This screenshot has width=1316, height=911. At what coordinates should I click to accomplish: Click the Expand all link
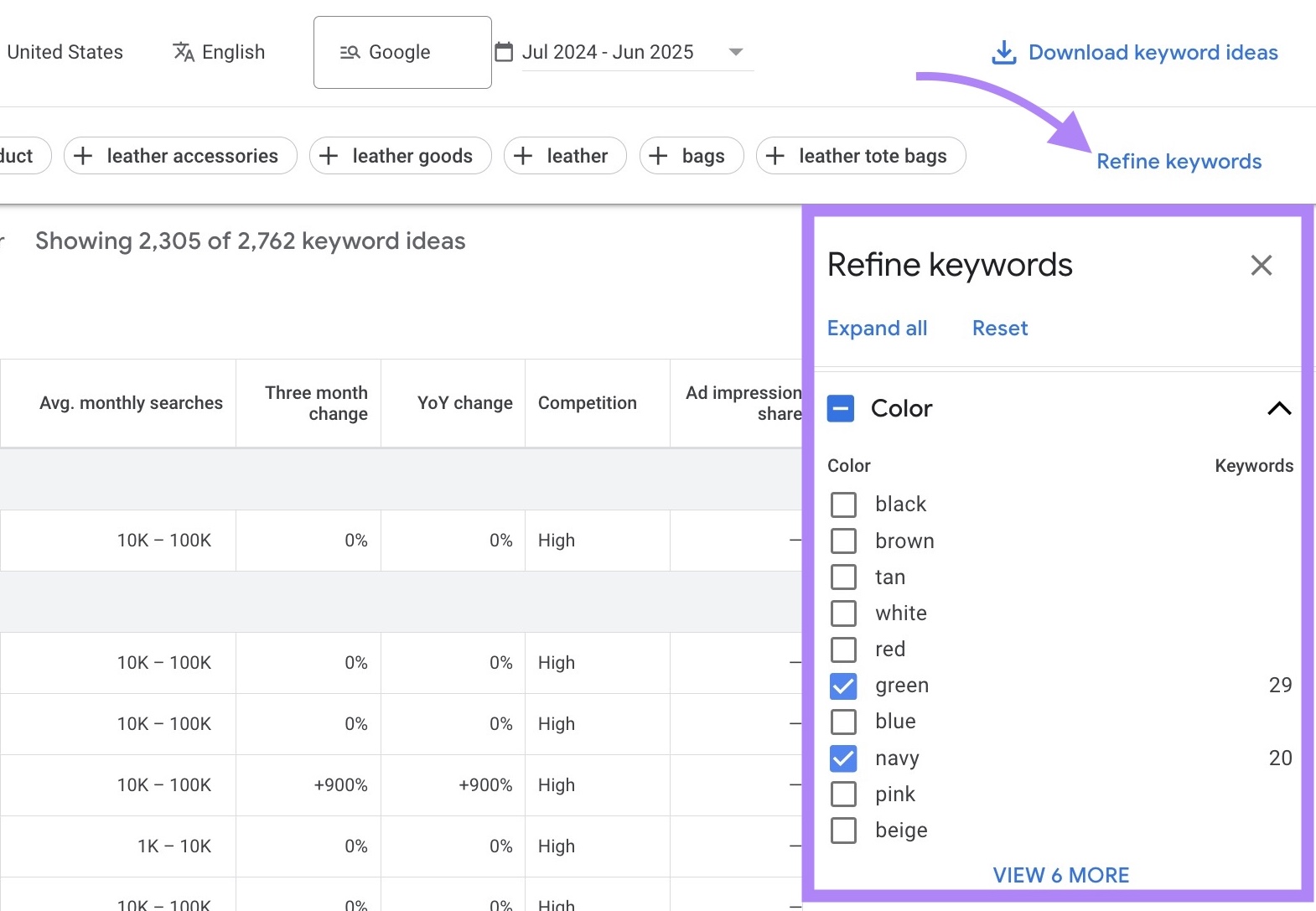click(877, 329)
